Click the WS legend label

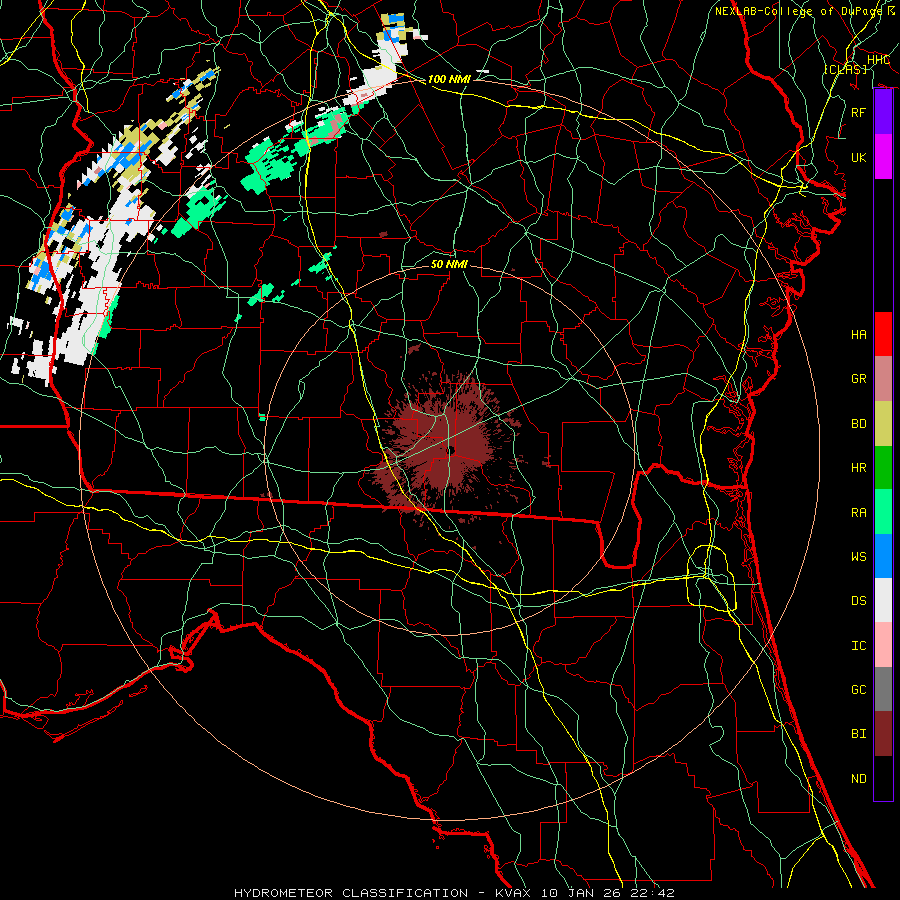pos(859,556)
